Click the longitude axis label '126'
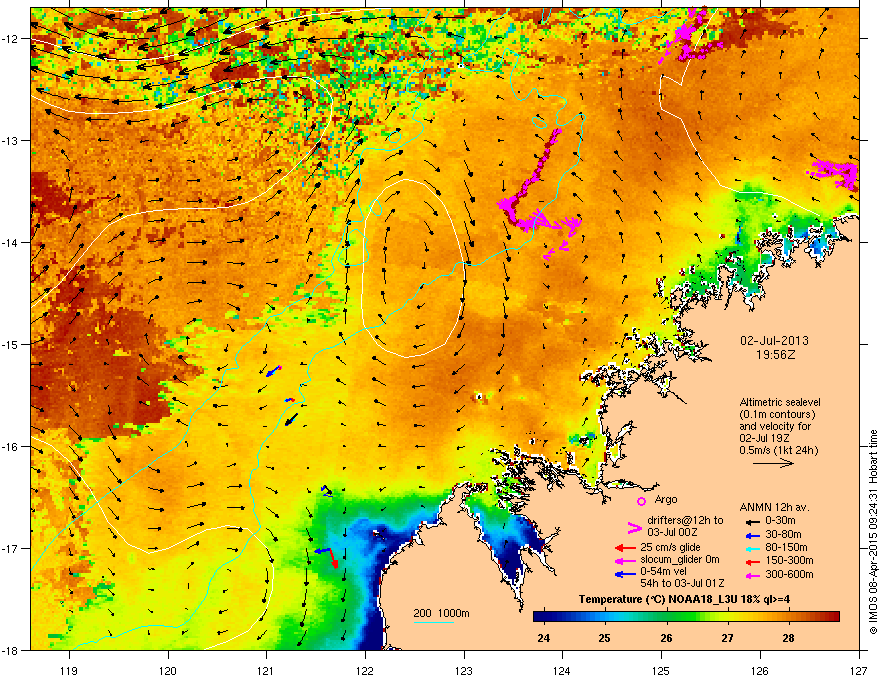The height and width of the screenshot is (680, 880). [760, 670]
